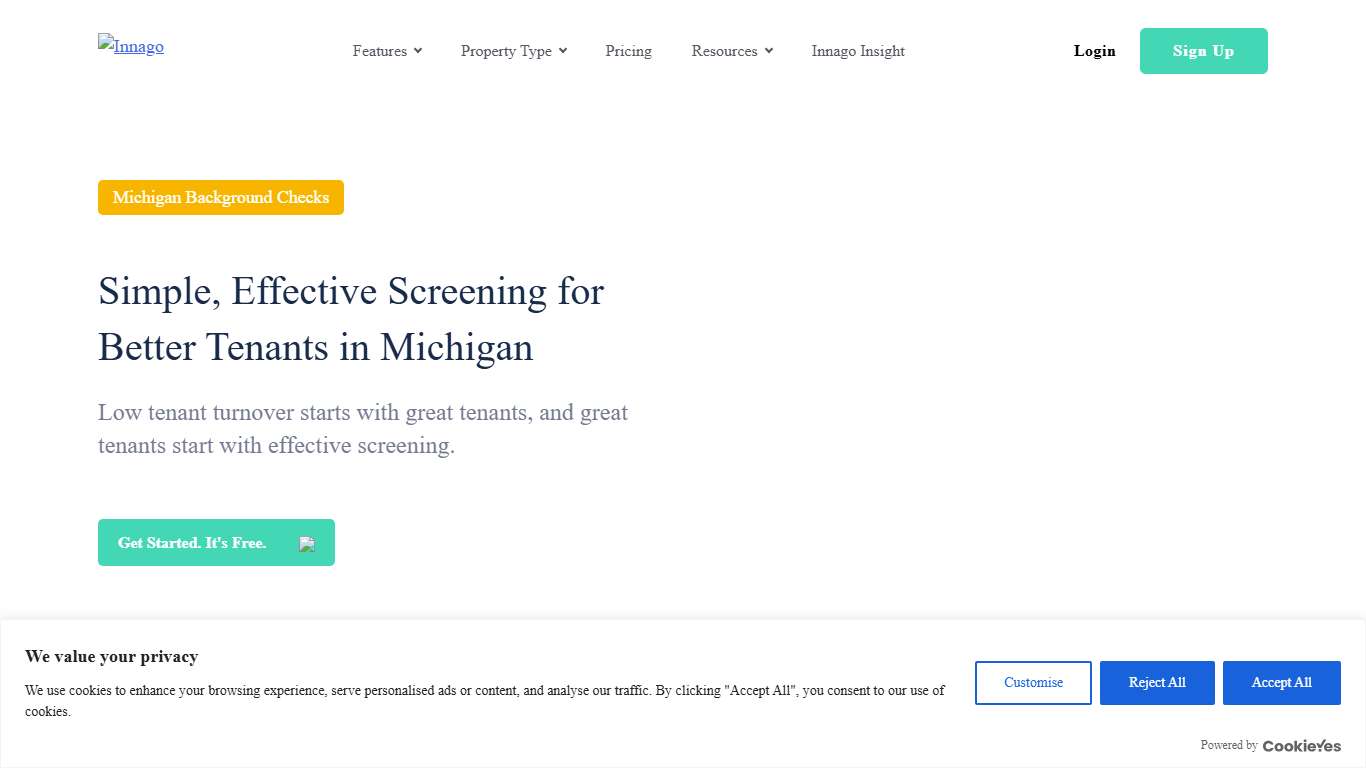Image resolution: width=1366 pixels, height=768 pixels.
Task: Expand the Features dropdown chevron
Action: click(x=418, y=50)
